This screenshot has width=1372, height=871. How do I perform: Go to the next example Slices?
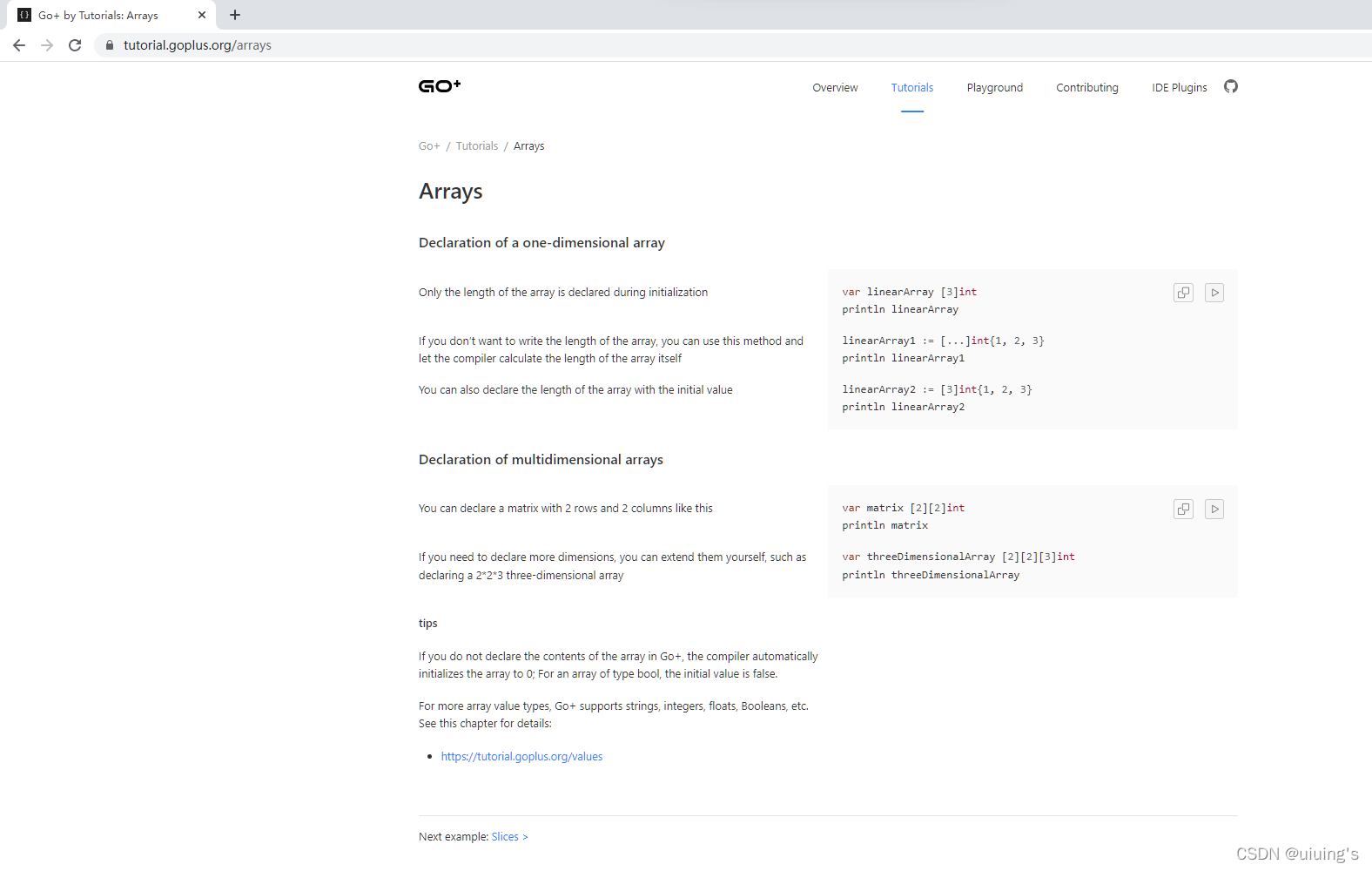pos(510,837)
